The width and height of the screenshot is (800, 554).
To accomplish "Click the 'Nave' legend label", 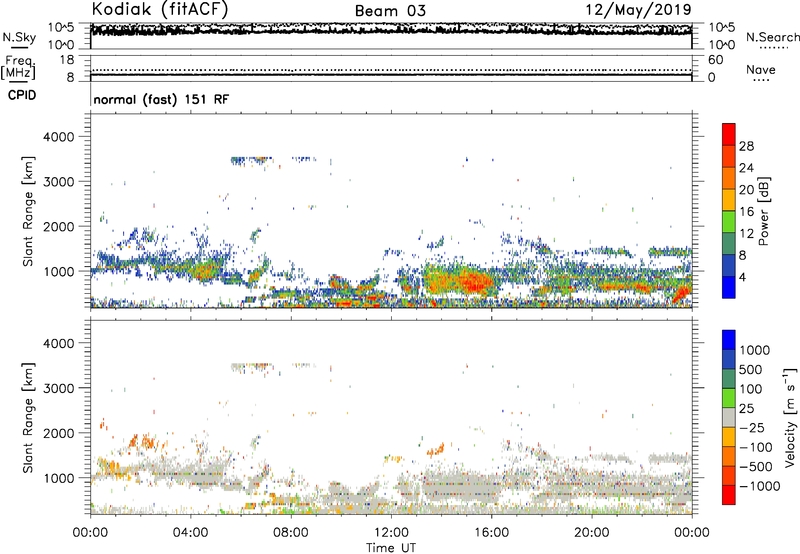I will click(761, 69).
